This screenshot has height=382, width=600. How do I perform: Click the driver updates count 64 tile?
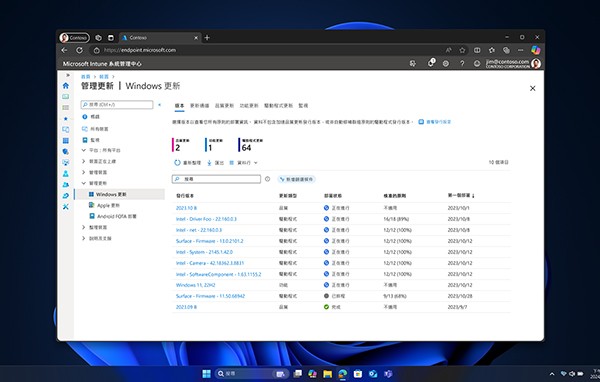pyautogui.click(x=251, y=145)
